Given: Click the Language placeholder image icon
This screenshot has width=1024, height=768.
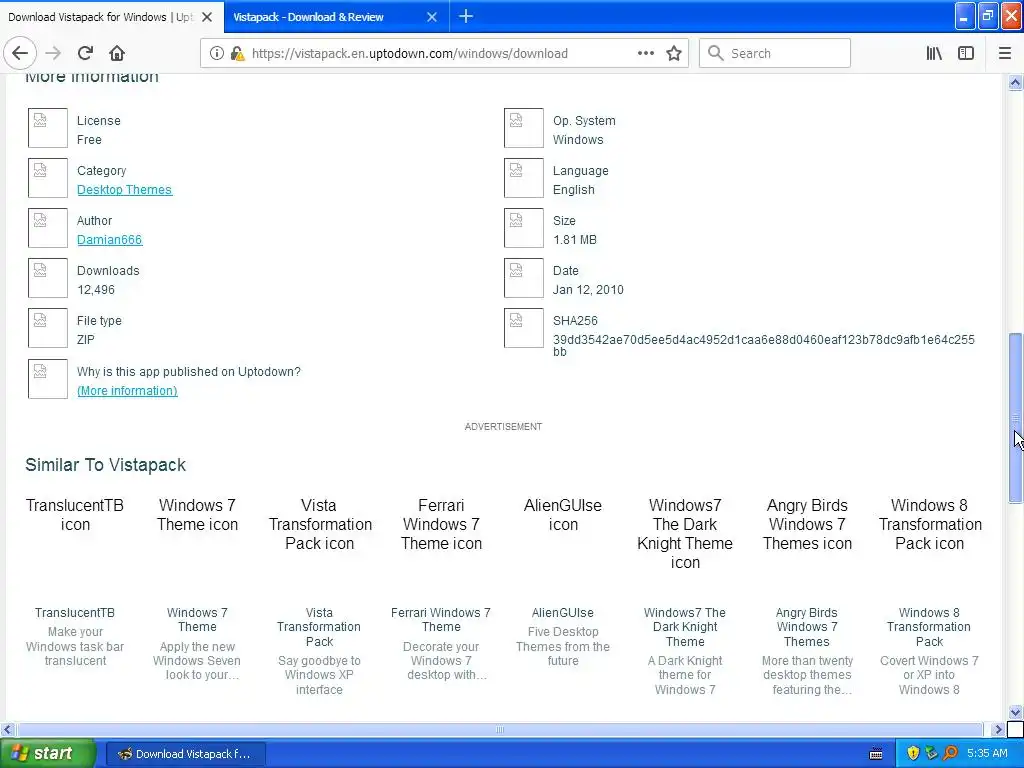Looking at the screenshot, I should (x=524, y=178).
